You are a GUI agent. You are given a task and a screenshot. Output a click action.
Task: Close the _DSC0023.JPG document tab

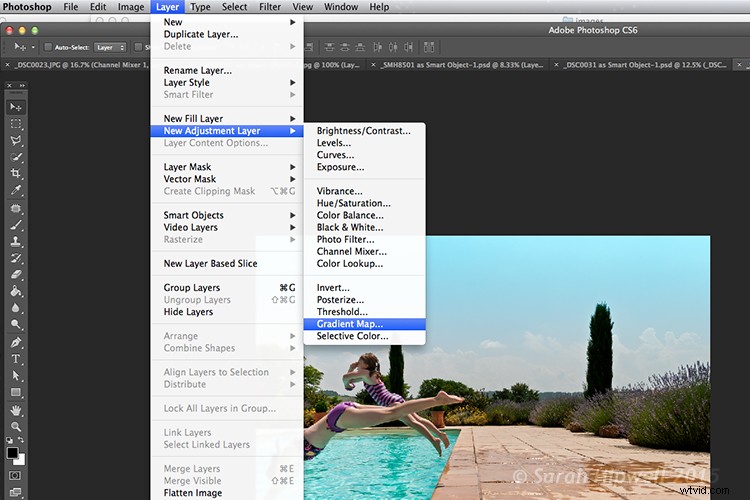[7, 65]
